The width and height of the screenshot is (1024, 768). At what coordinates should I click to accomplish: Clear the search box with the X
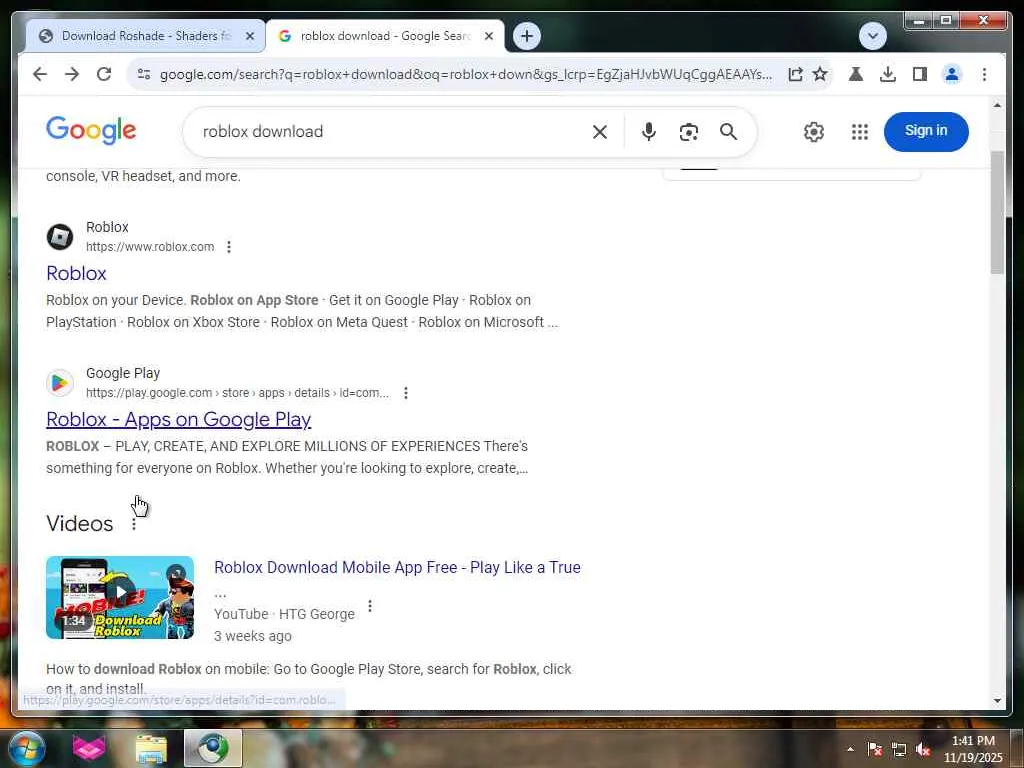coord(600,132)
